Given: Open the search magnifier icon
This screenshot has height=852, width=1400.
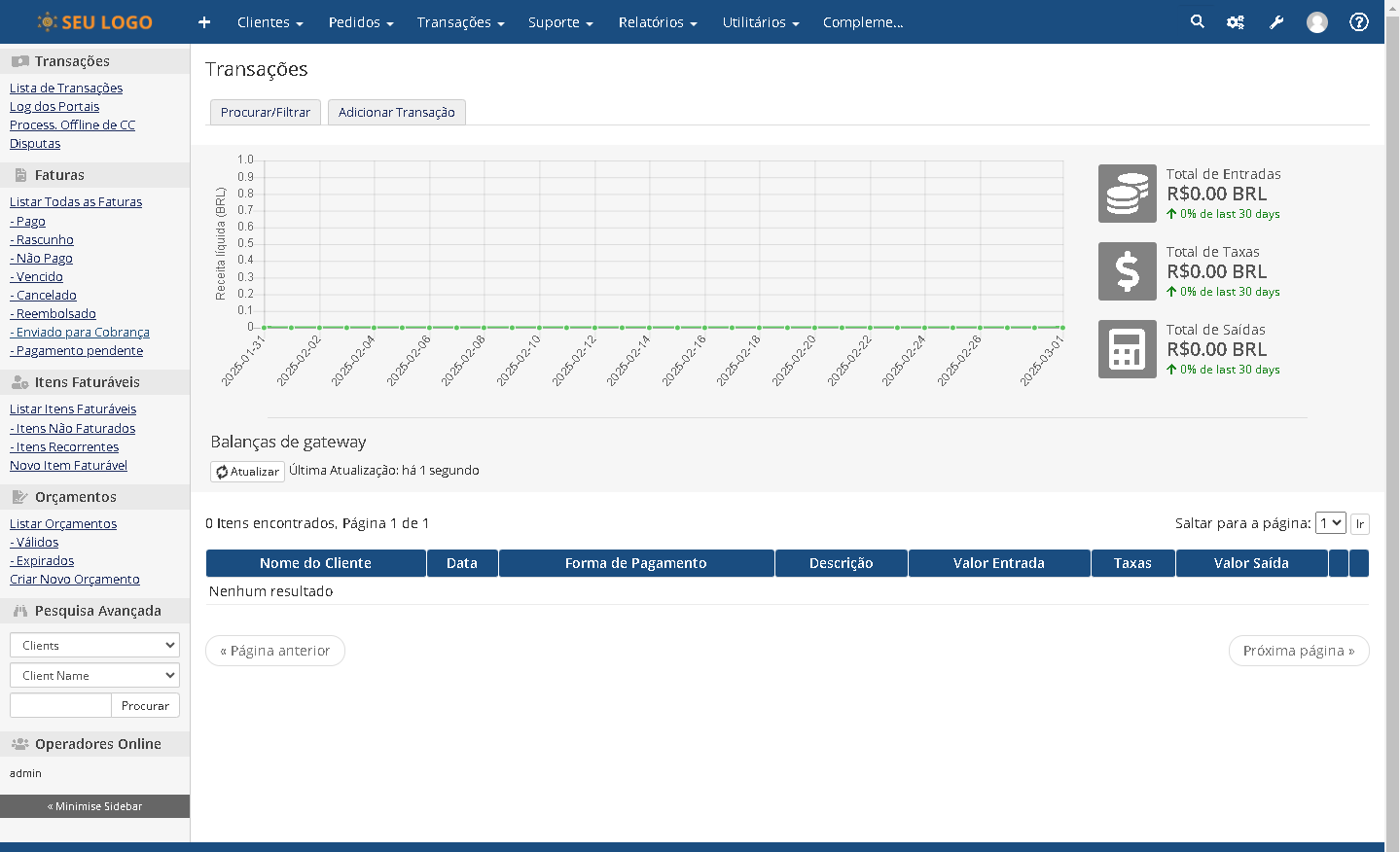Looking at the screenshot, I should pyautogui.click(x=1197, y=21).
